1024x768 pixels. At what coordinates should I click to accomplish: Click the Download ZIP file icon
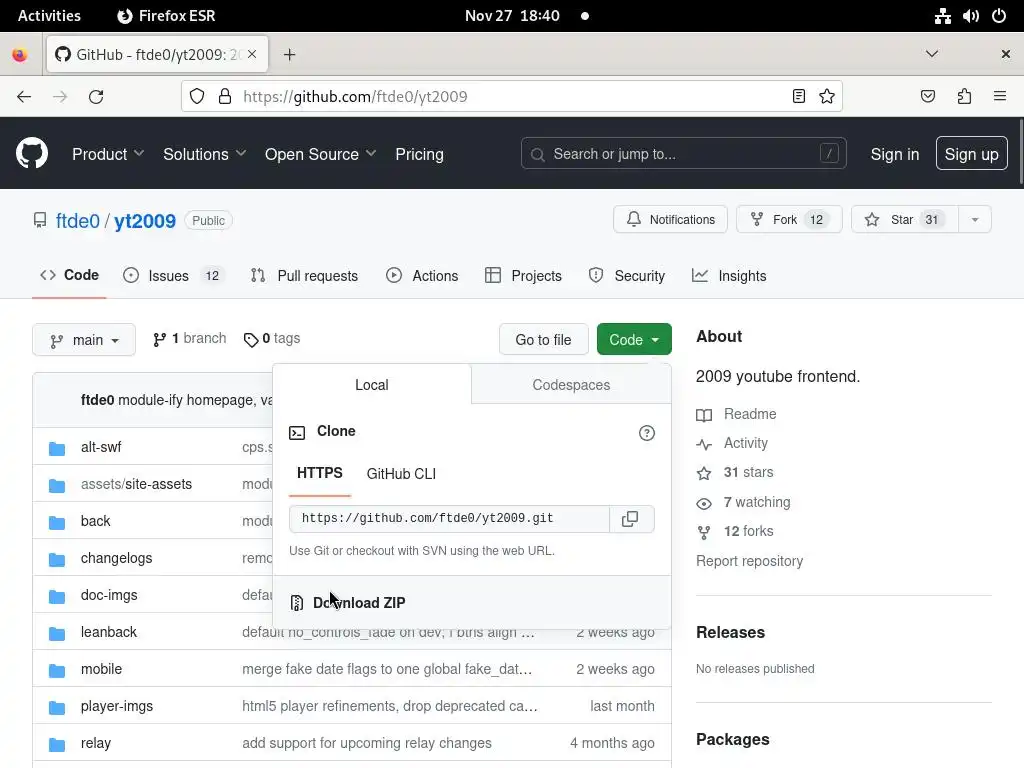coord(296,603)
